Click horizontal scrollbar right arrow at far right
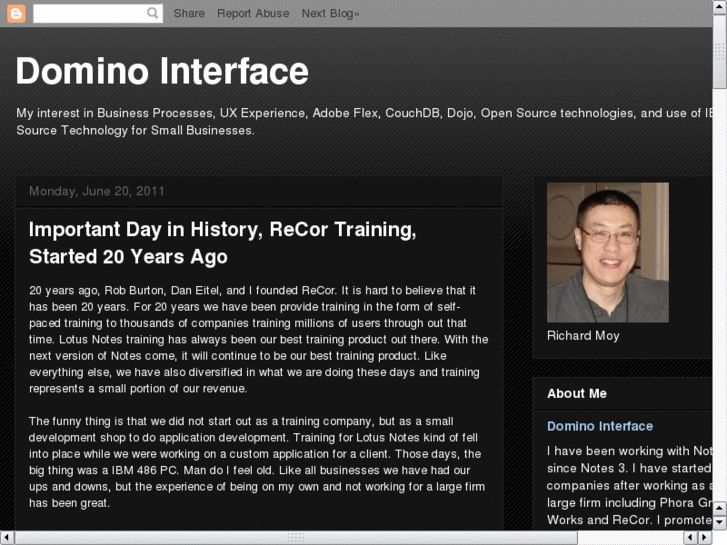This screenshot has height=545, width=727. point(705,538)
